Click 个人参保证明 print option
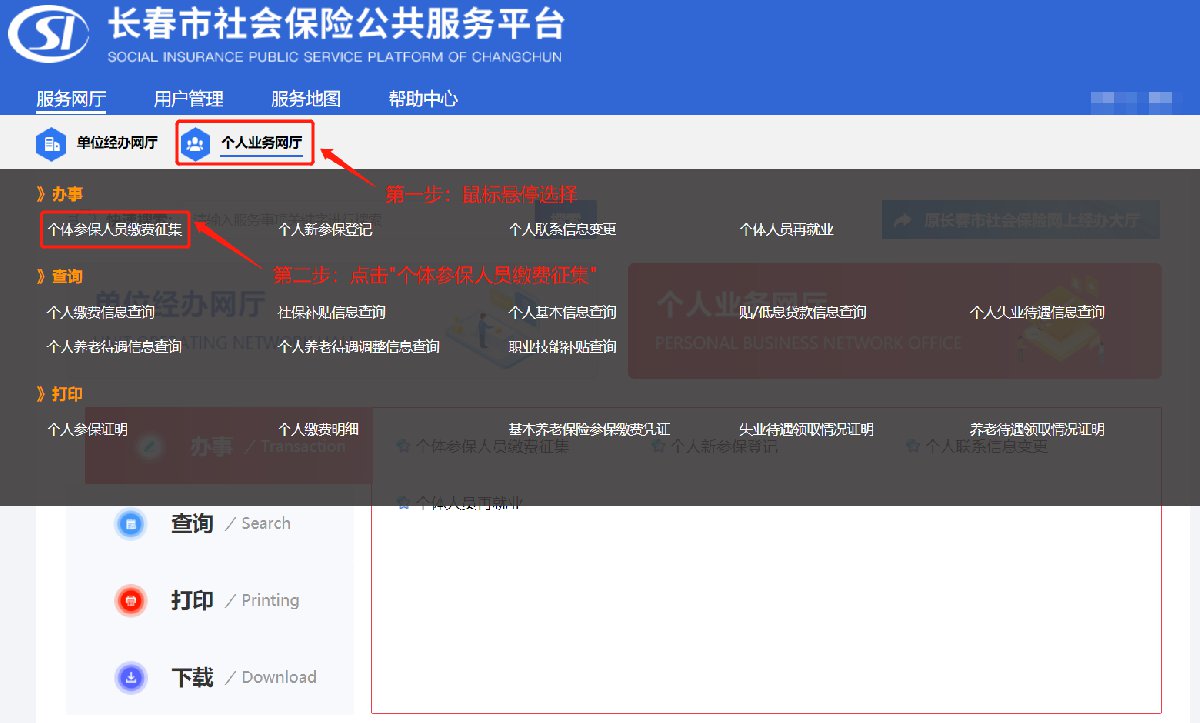The width and height of the screenshot is (1200, 723). pos(87,430)
